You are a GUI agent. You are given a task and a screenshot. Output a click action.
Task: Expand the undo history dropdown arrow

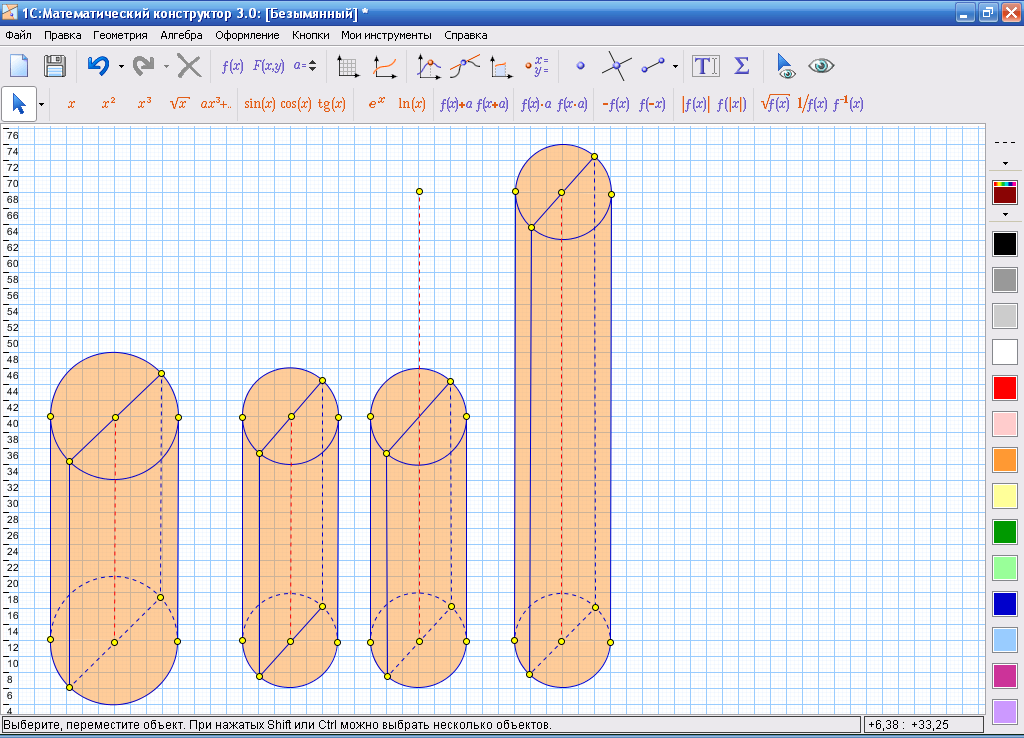[121, 66]
